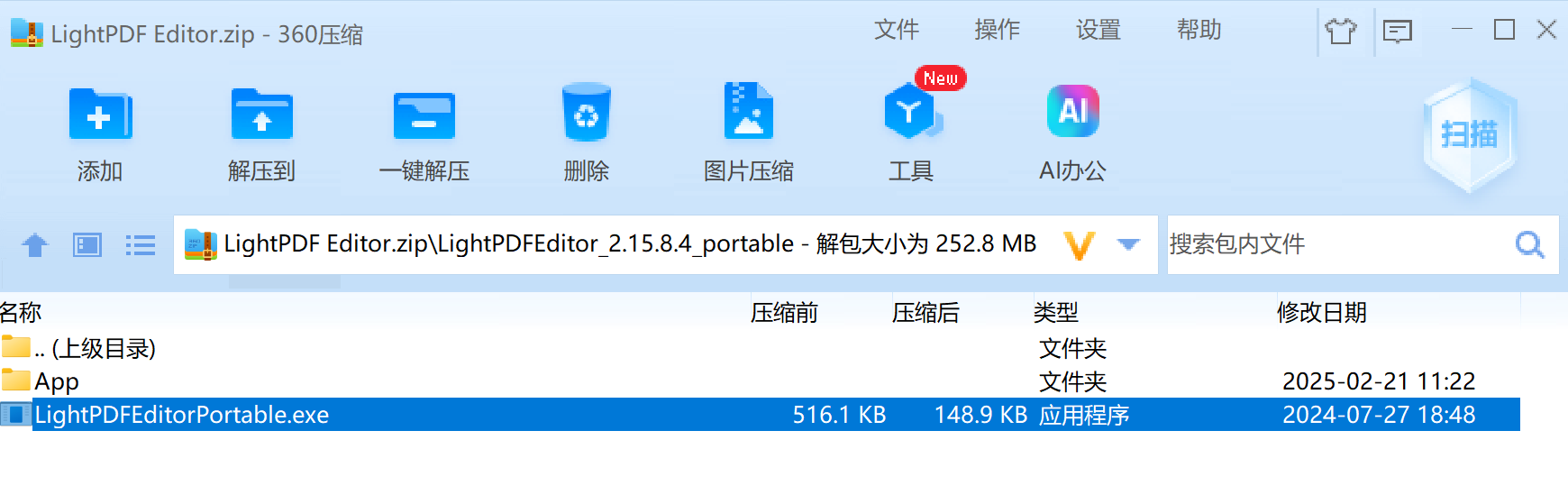1568x495 pixels.
Task: Select the App folder in the file list
Action: coord(760,381)
